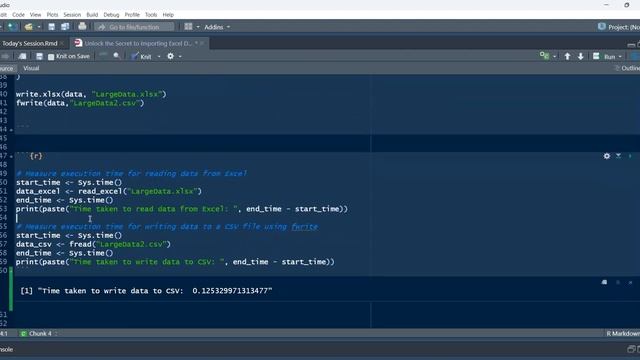Screen dimensions: 640x360
Task: Click the open file folder icon
Action: click(x=29, y=27)
